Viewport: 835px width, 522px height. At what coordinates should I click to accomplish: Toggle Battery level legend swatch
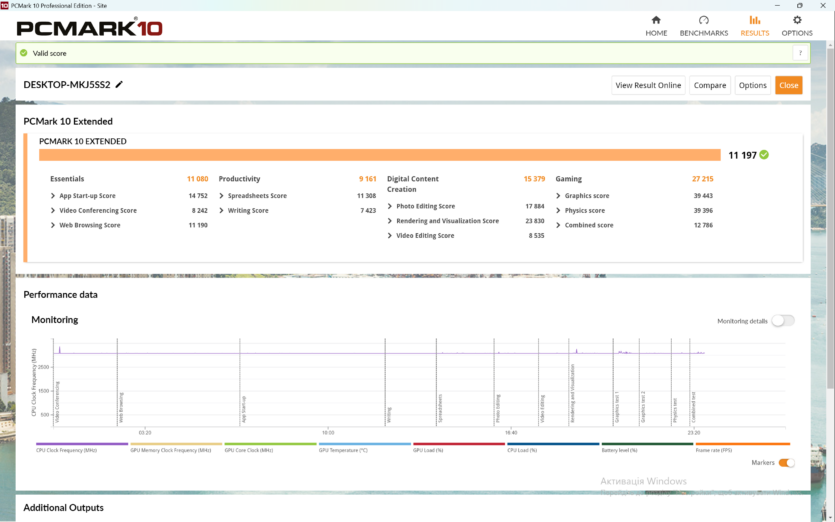point(648,444)
